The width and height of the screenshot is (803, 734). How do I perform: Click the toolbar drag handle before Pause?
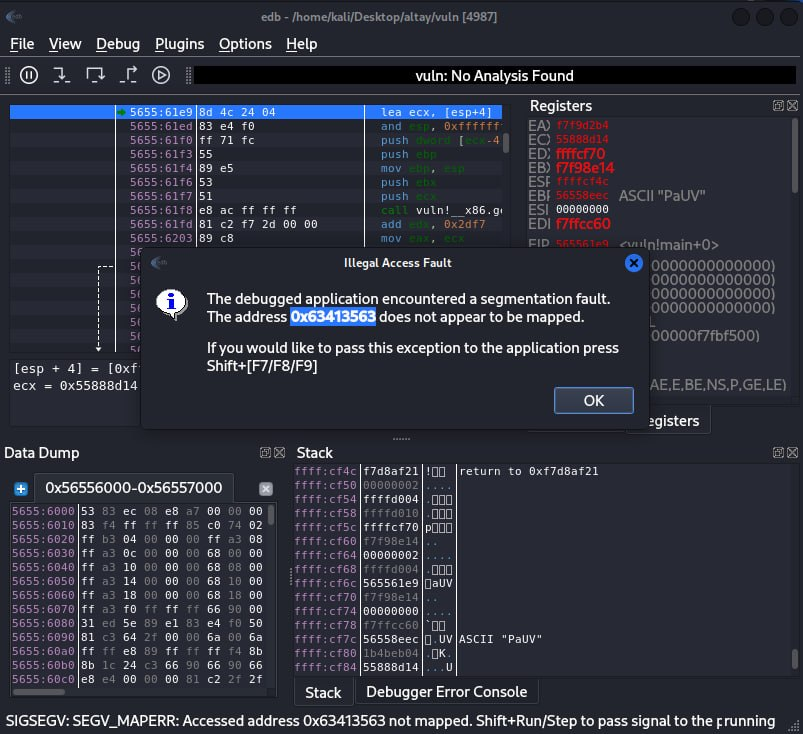click(7, 75)
